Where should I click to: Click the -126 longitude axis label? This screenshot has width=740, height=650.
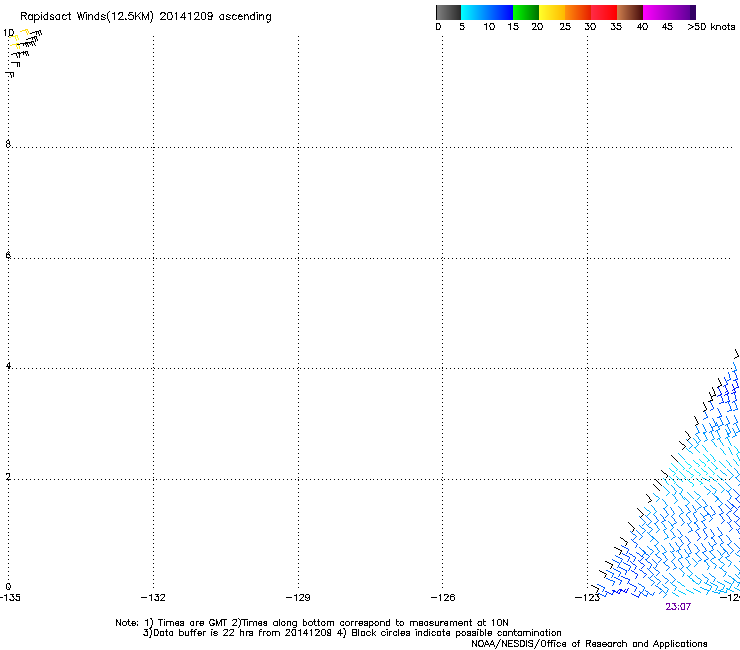coord(443,598)
